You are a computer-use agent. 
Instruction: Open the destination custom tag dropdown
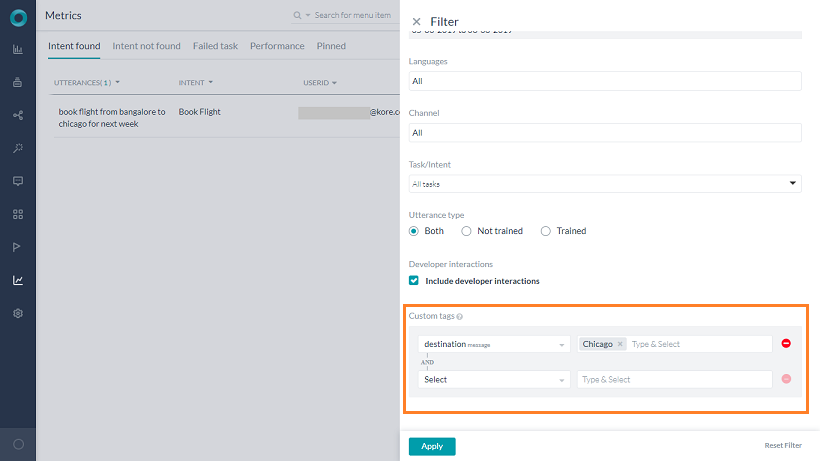494,344
